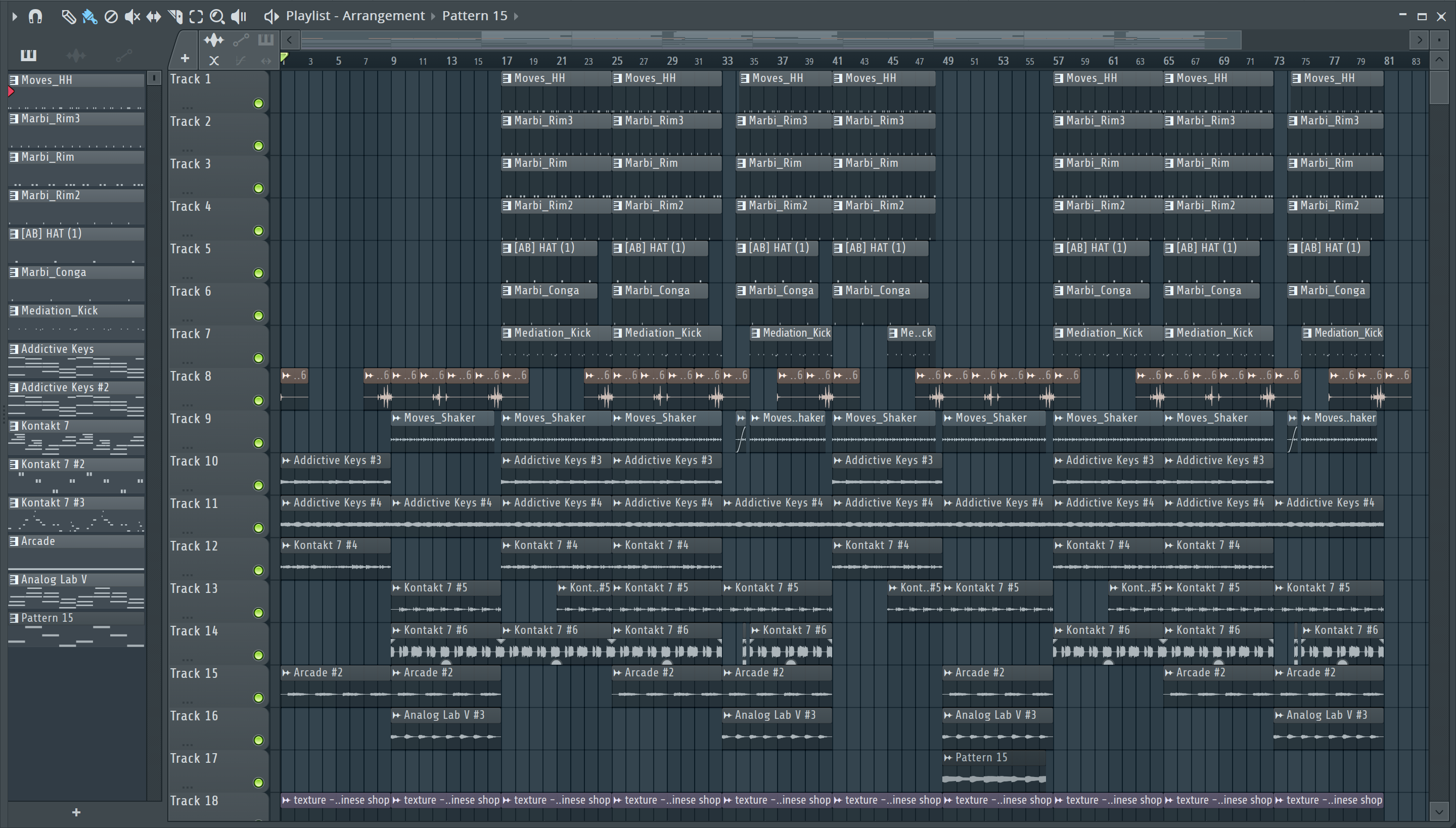Select the Slice tool
The height and width of the screenshot is (828, 1456).
pyautogui.click(x=175, y=17)
